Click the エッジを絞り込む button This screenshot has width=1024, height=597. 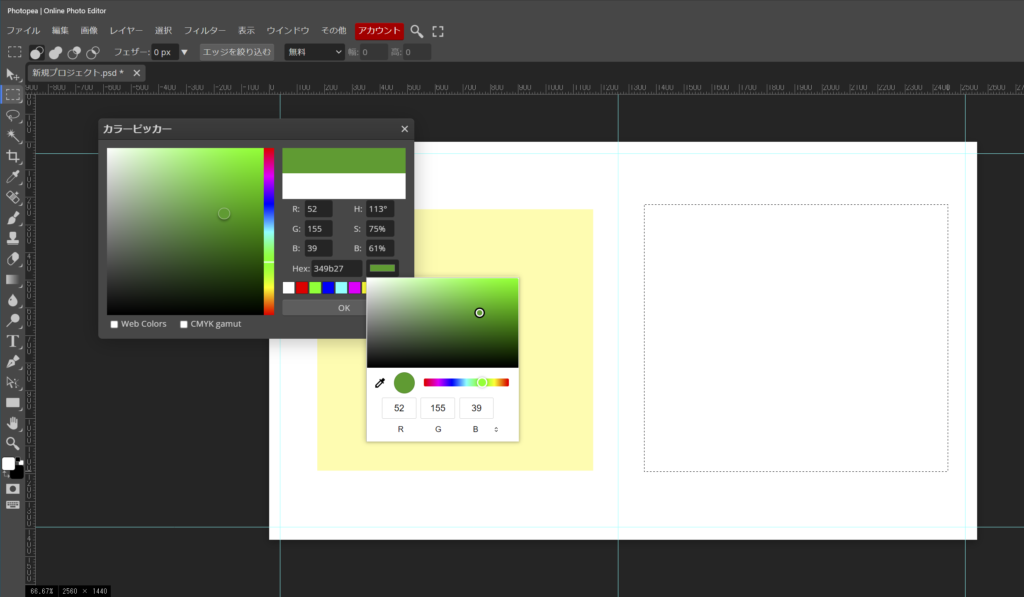(x=236, y=52)
